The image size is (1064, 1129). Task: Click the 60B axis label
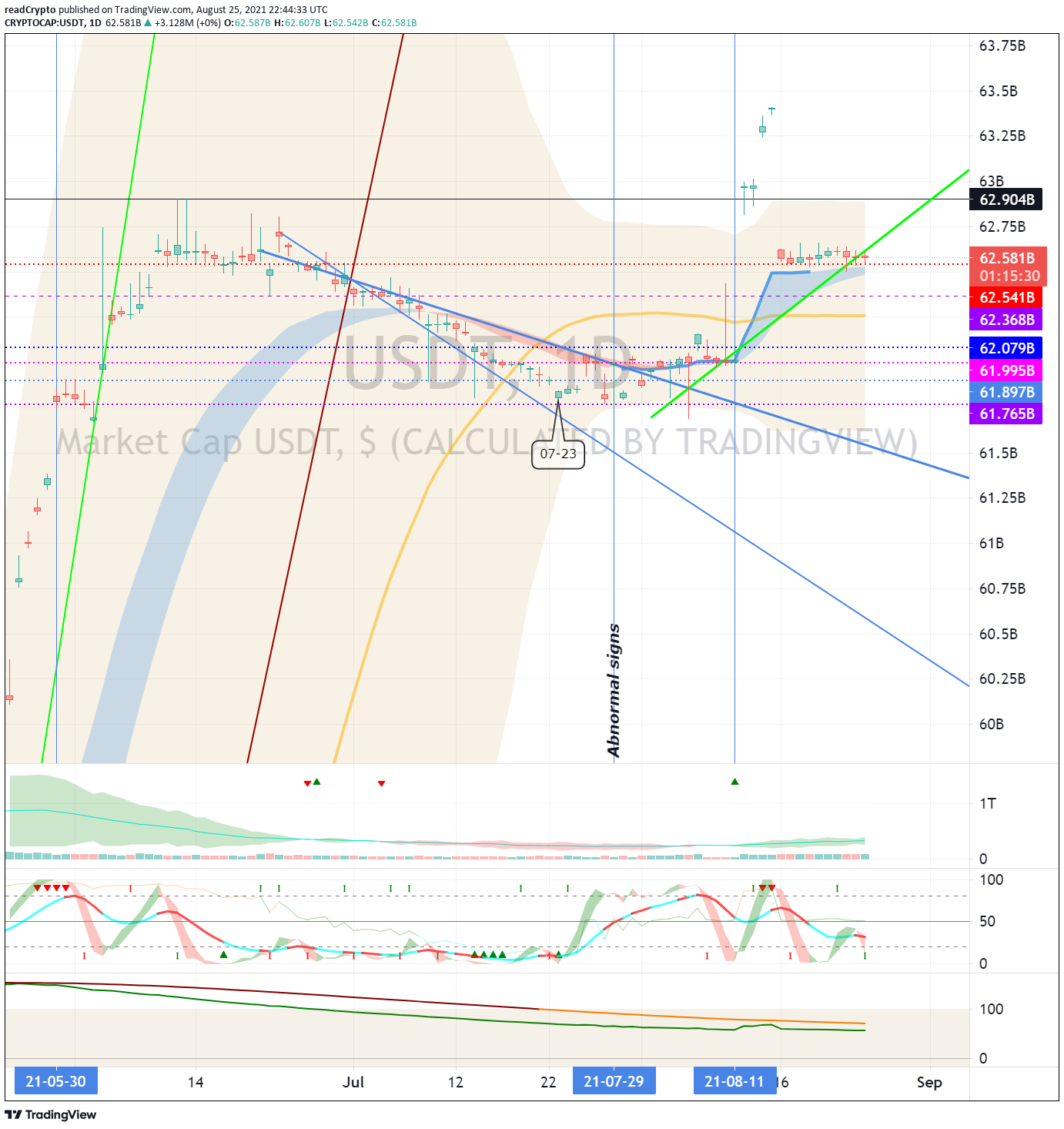pos(992,725)
